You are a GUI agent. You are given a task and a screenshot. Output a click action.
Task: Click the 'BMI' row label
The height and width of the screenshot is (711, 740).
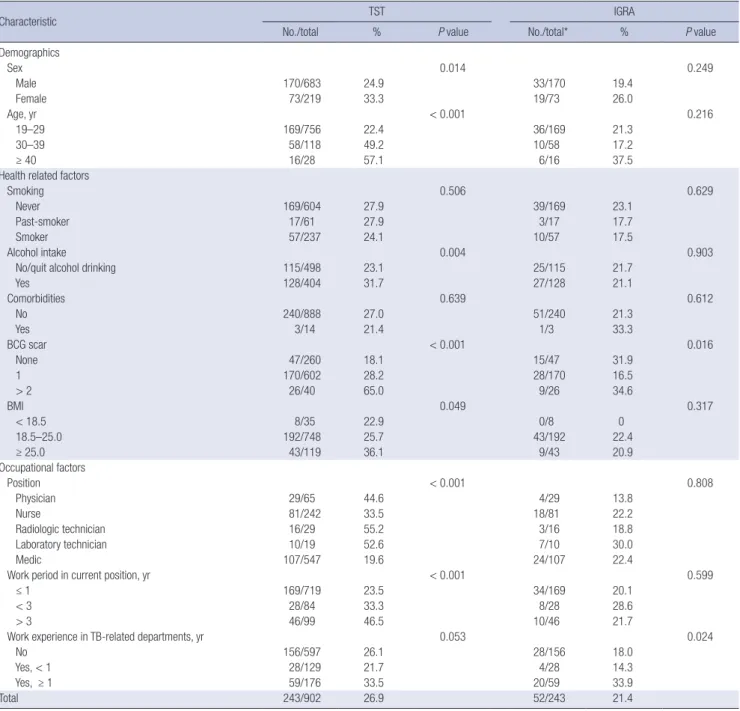point(15,406)
